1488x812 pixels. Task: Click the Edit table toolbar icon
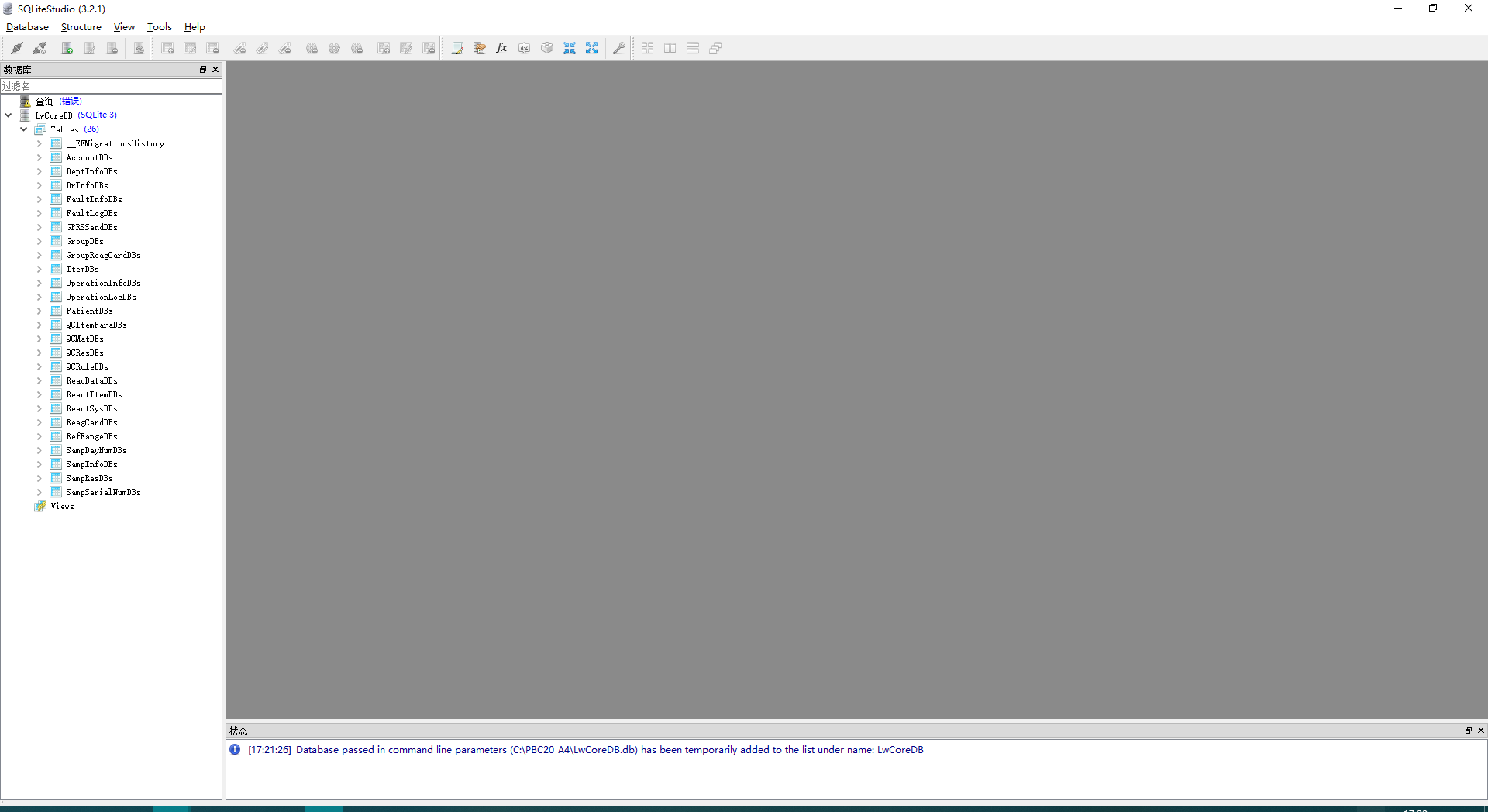click(190, 48)
